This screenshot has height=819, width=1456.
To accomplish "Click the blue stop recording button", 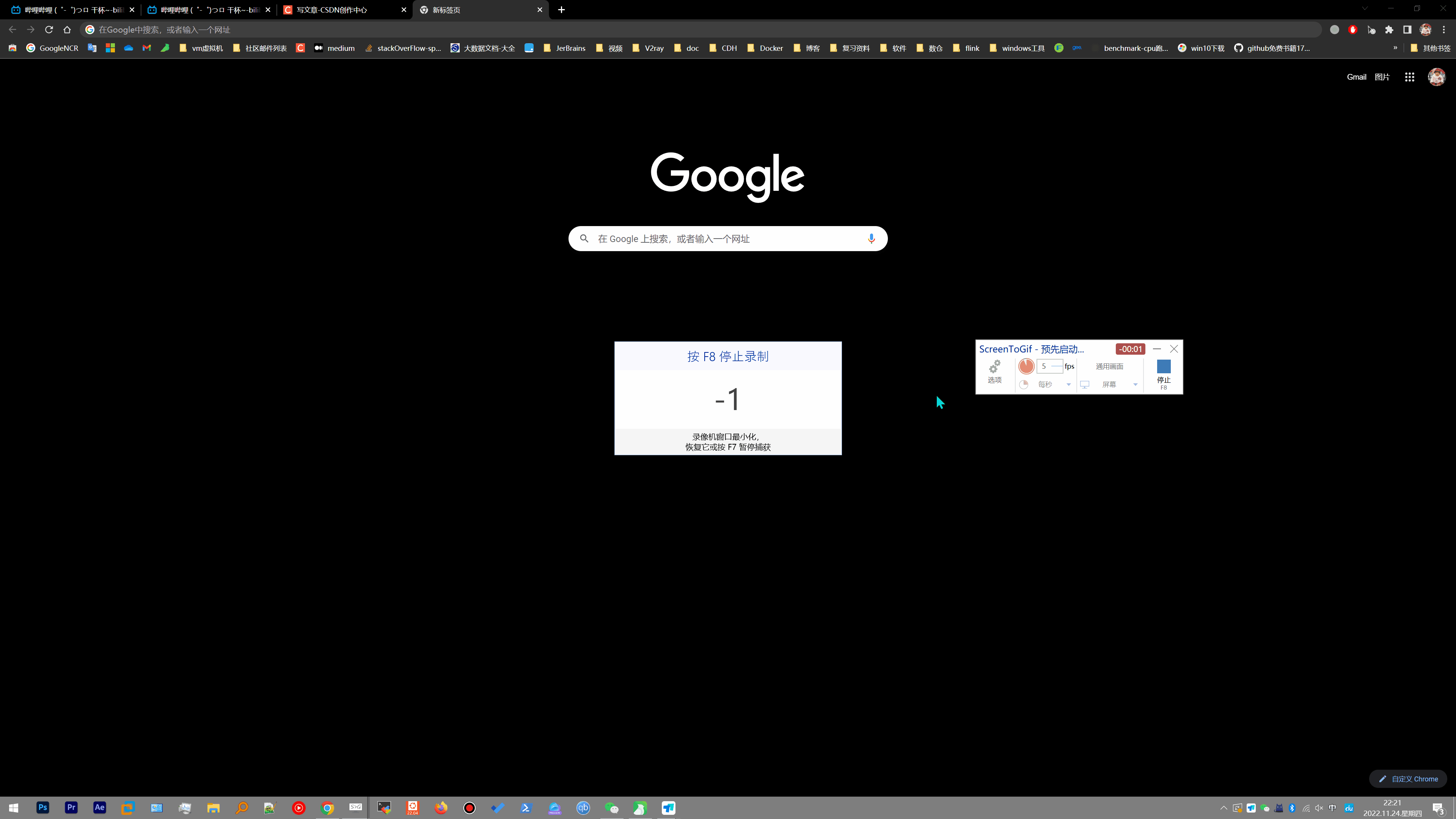I will [x=1163, y=367].
